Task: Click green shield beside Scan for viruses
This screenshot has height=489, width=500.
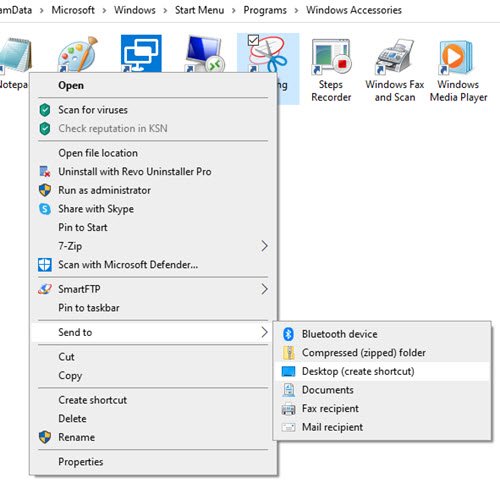Action: pos(45,110)
